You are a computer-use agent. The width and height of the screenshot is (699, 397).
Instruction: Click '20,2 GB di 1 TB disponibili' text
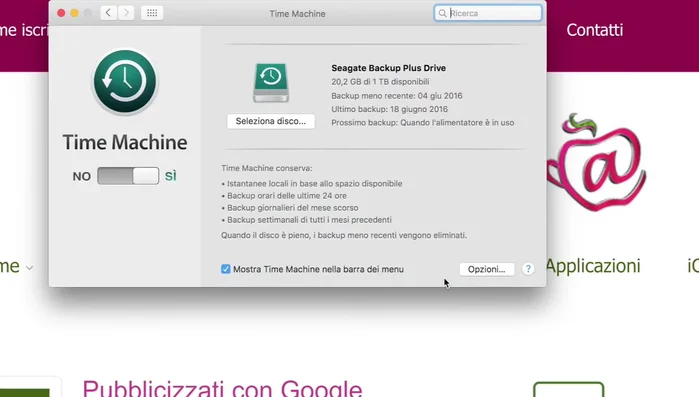coord(380,82)
